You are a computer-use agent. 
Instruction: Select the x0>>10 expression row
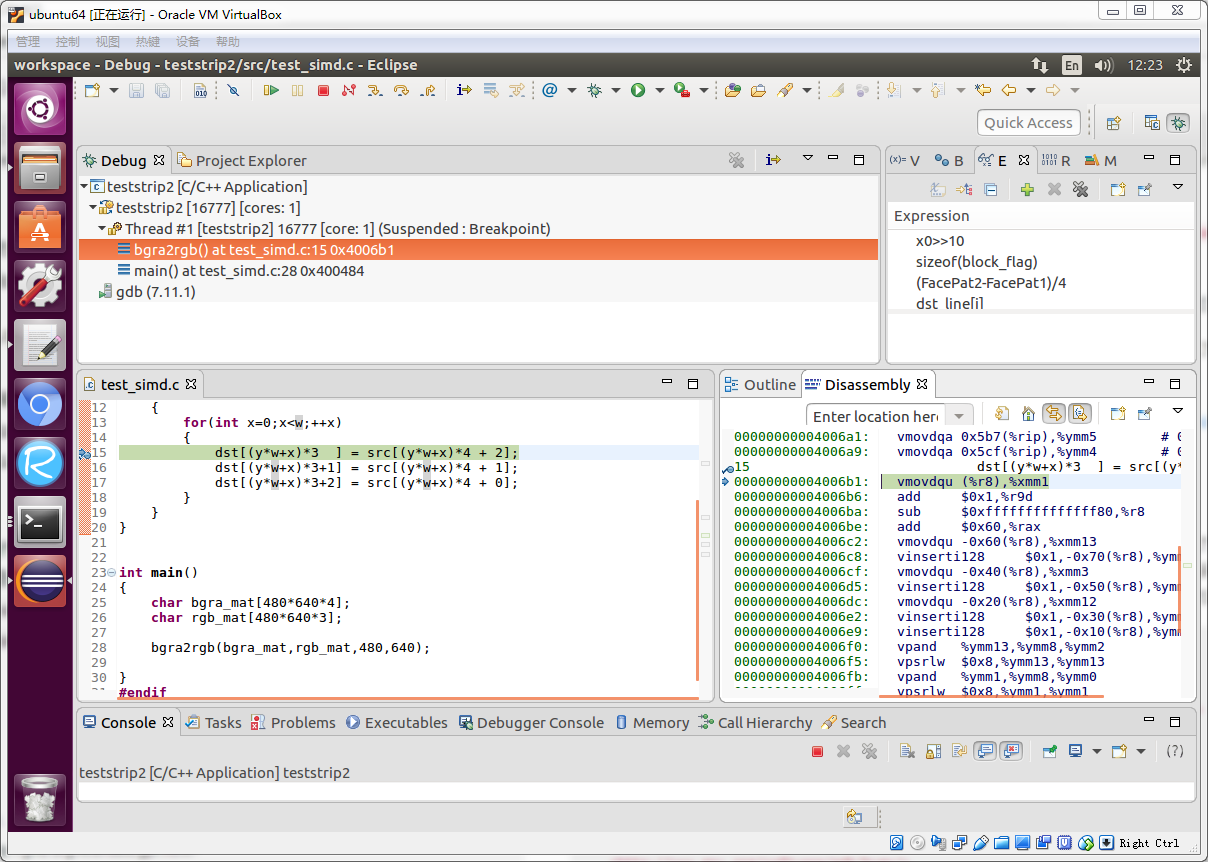click(1041, 241)
